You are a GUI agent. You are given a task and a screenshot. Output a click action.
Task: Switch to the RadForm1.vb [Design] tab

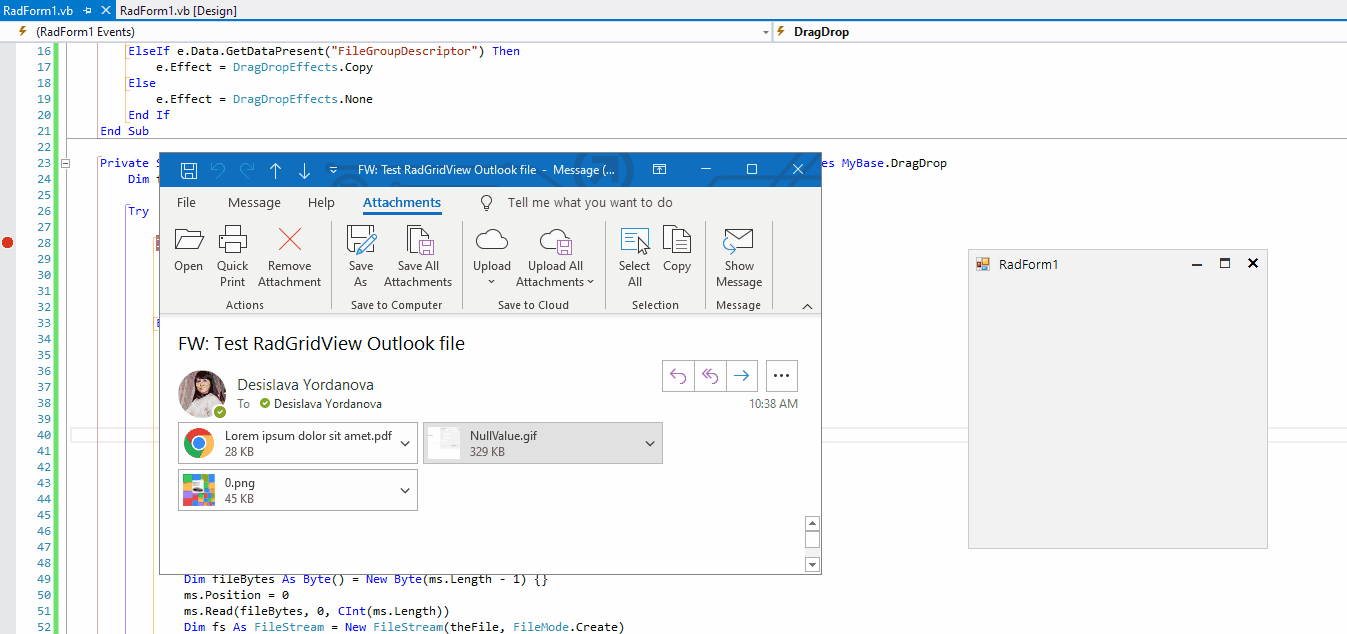(x=178, y=10)
